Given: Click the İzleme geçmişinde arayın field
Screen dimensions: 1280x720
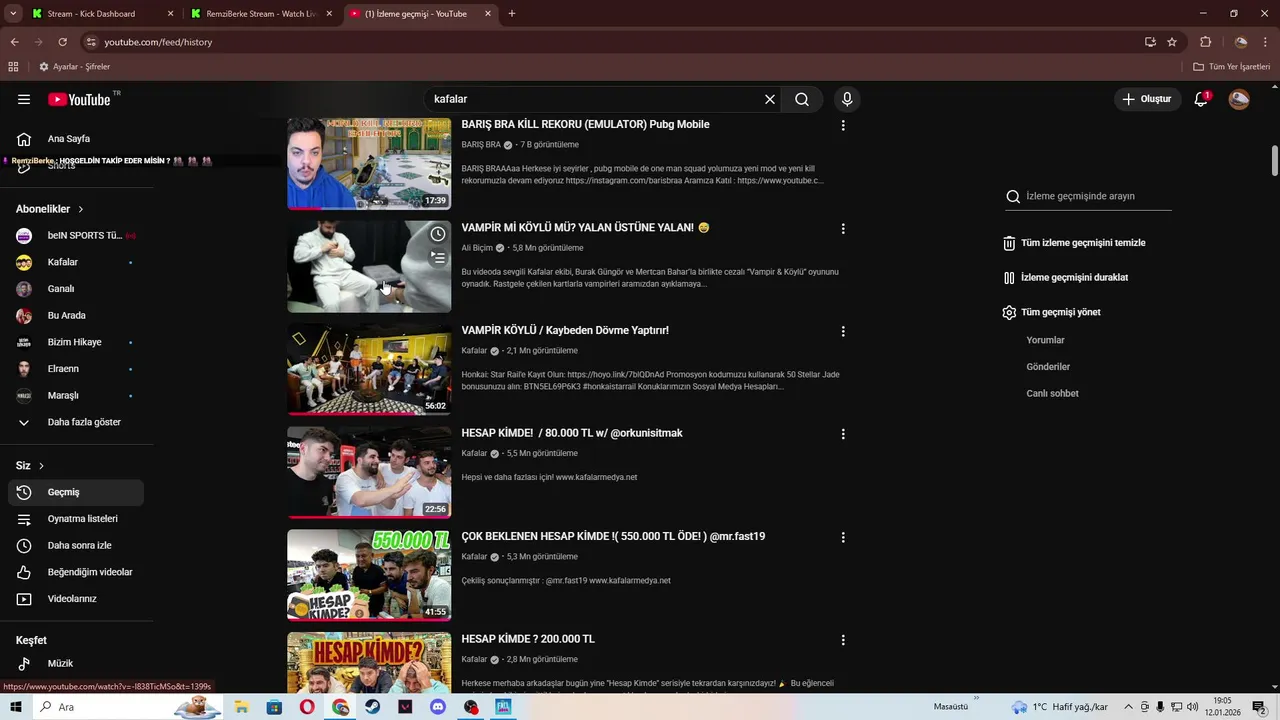Looking at the screenshot, I should (1098, 196).
